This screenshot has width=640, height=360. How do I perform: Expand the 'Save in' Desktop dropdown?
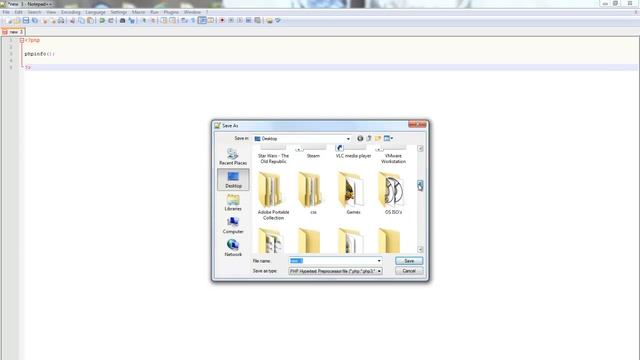click(348, 139)
